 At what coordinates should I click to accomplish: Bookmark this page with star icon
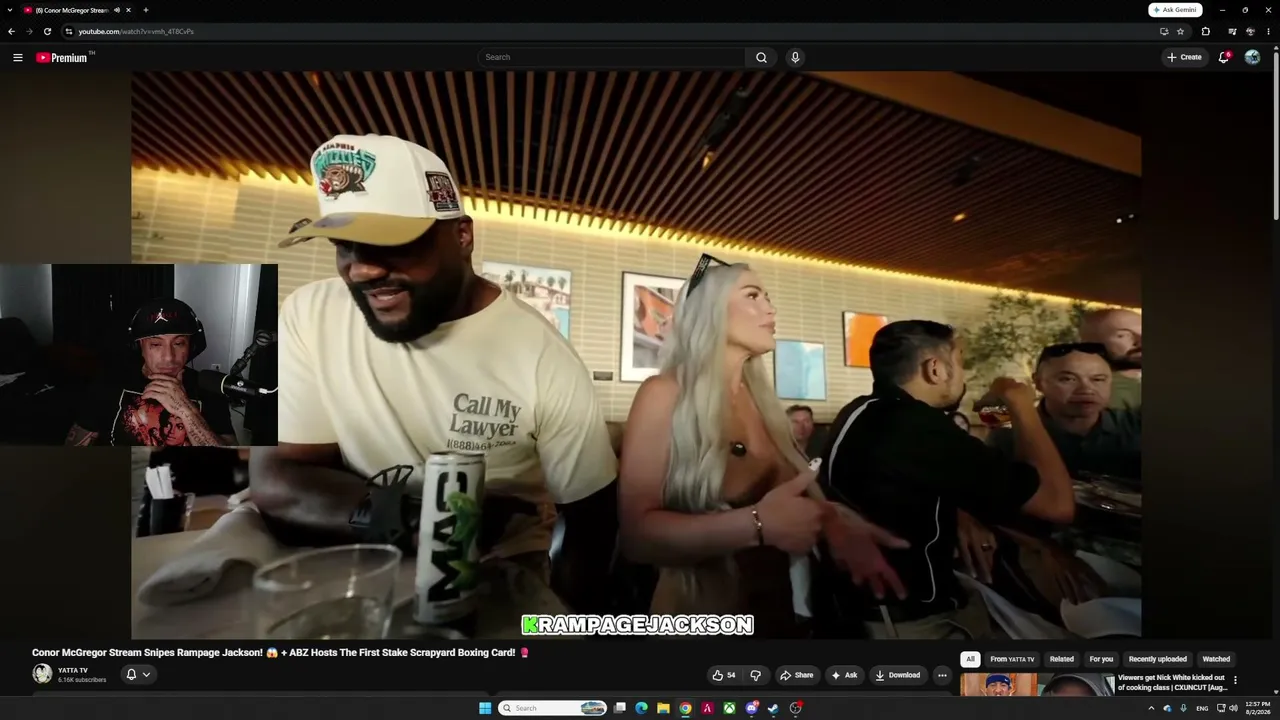(x=1180, y=31)
